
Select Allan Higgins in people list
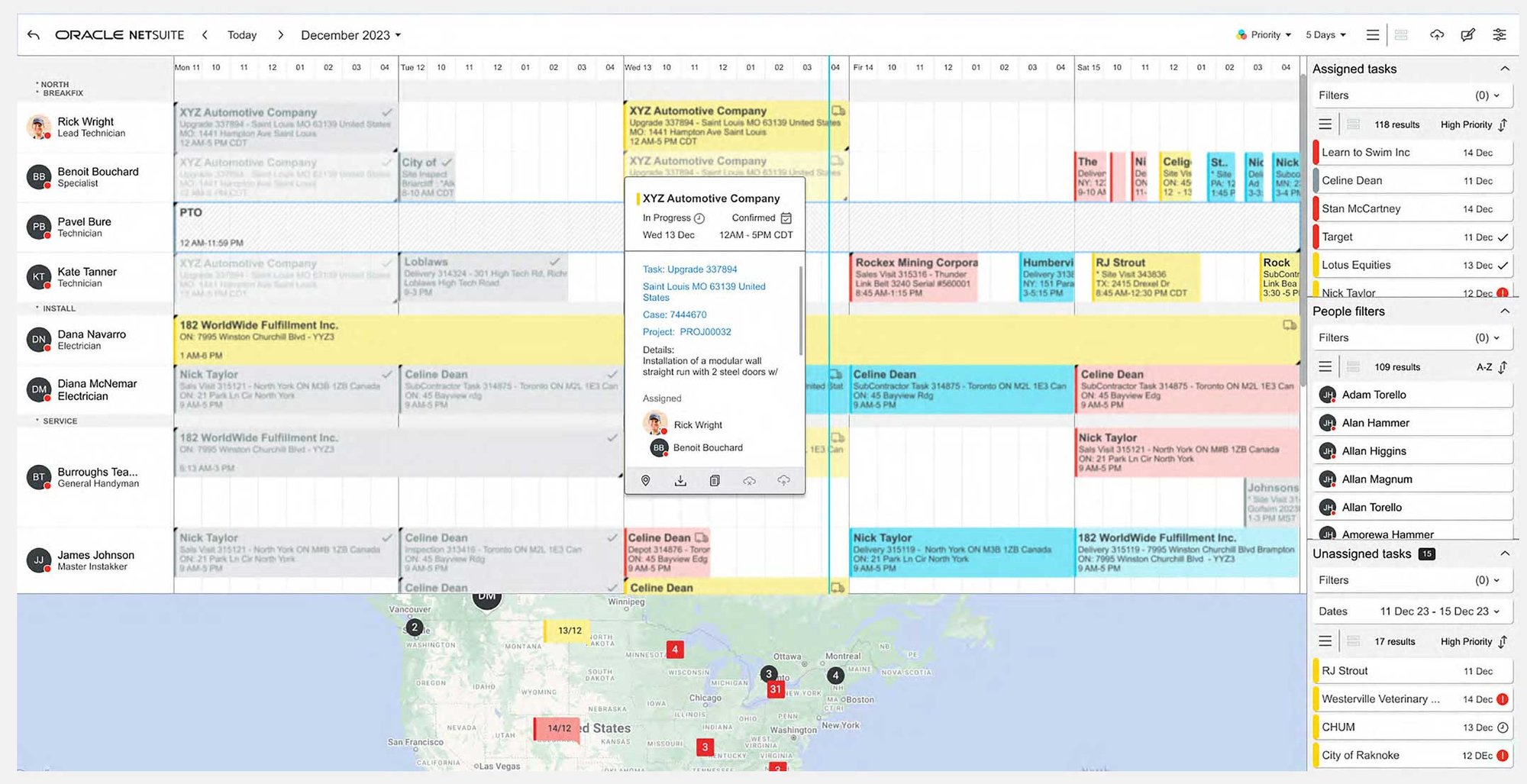point(1412,451)
